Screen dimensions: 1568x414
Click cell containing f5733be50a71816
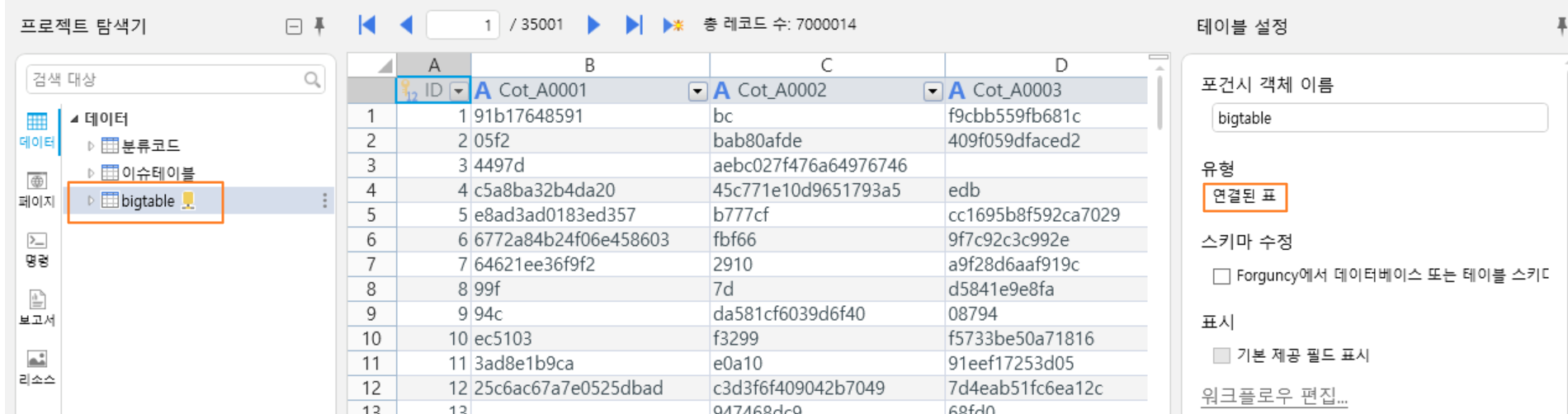(1046, 339)
